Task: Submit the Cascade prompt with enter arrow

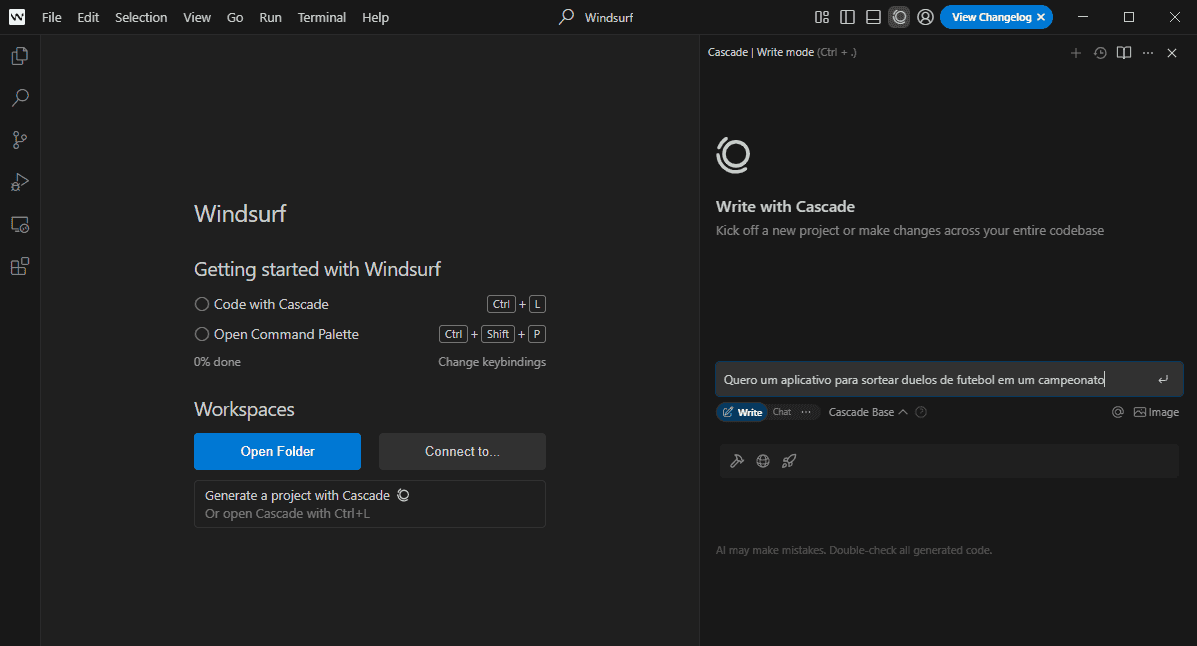Action: pyautogui.click(x=1163, y=380)
